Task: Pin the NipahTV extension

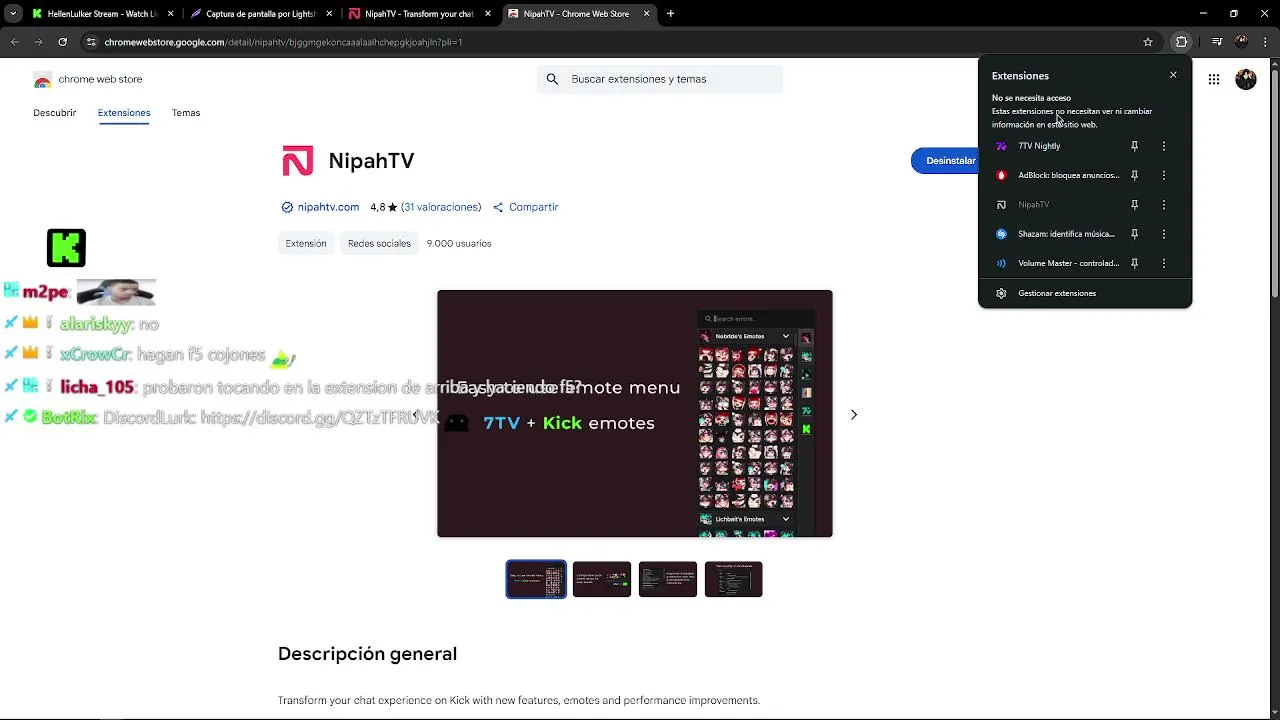Action: pyautogui.click(x=1134, y=204)
